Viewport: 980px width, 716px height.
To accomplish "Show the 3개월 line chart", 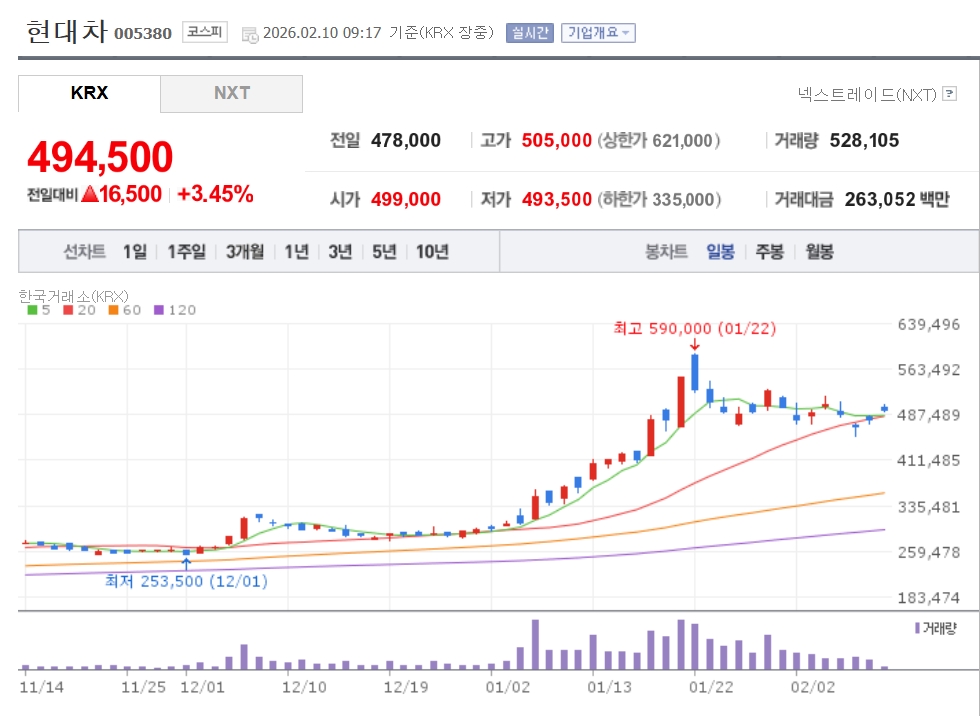I will click(245, 251).
